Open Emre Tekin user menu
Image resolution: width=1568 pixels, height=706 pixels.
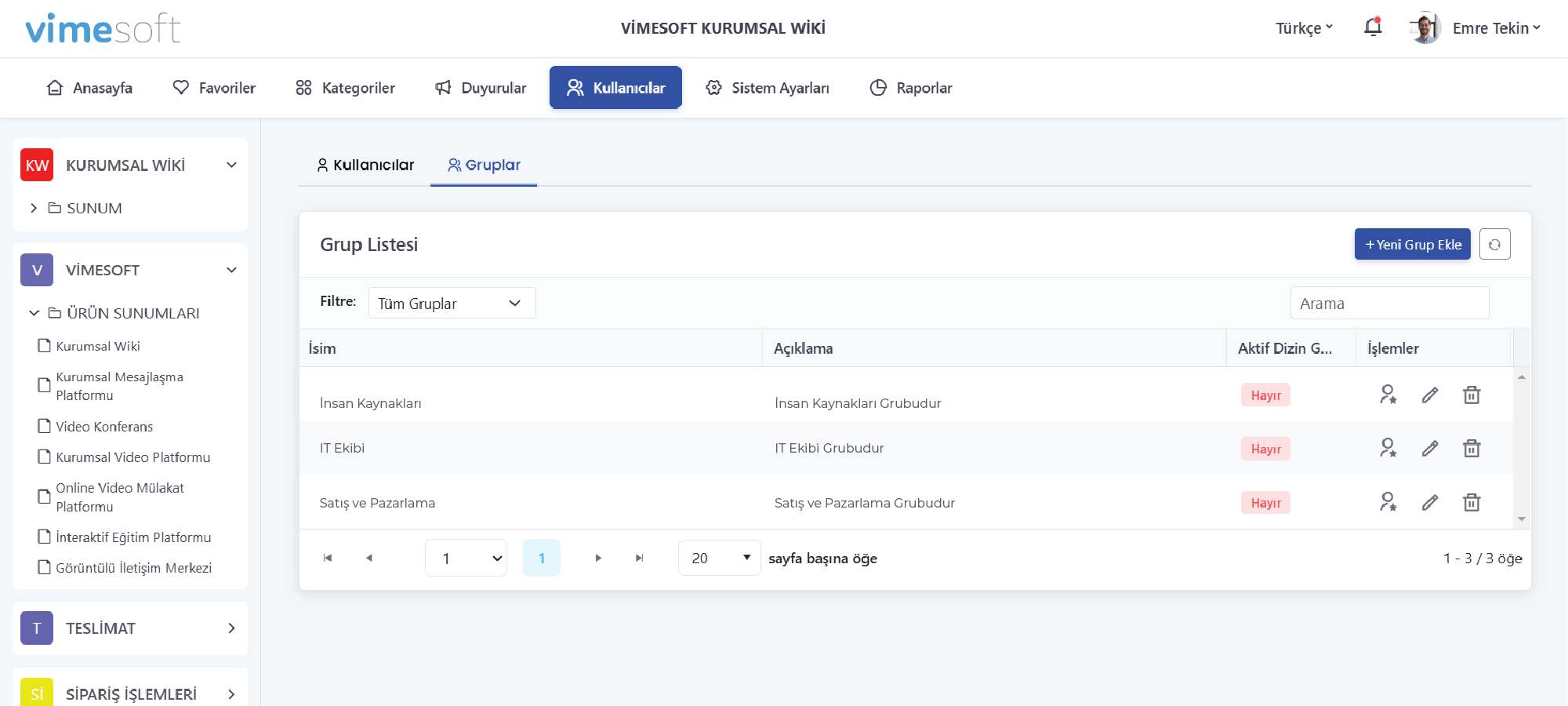click(1497, 28)
